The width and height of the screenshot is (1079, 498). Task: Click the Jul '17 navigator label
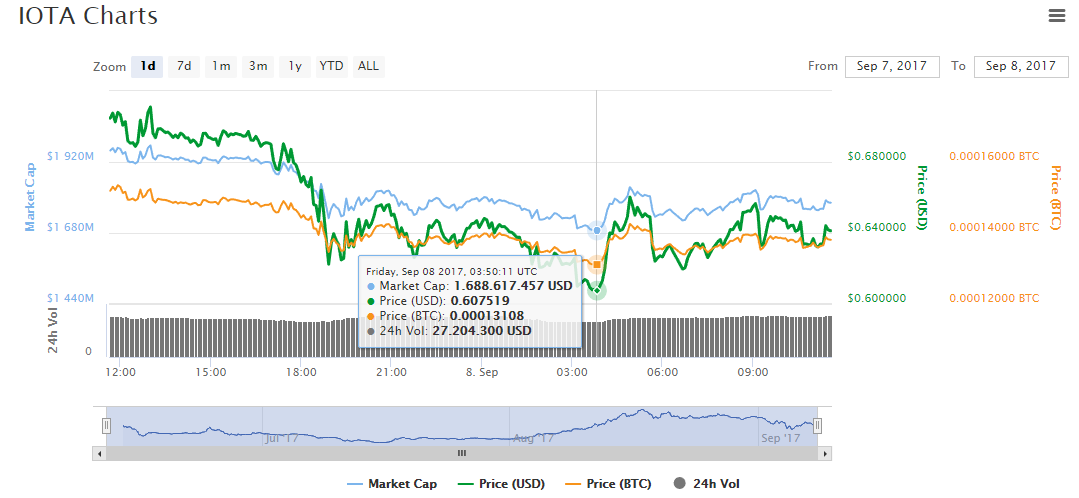coord(284,437)
